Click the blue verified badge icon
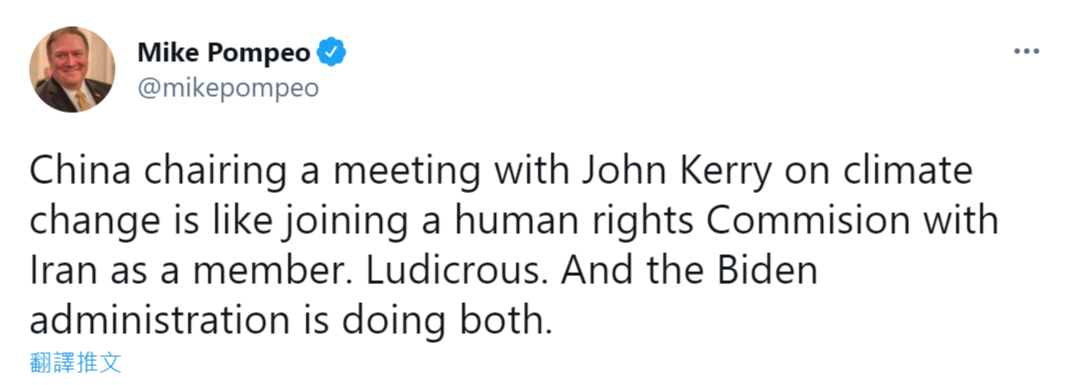Image resolution: width=1069 pixels, height=385 pixels. click(x=333, y=52)
